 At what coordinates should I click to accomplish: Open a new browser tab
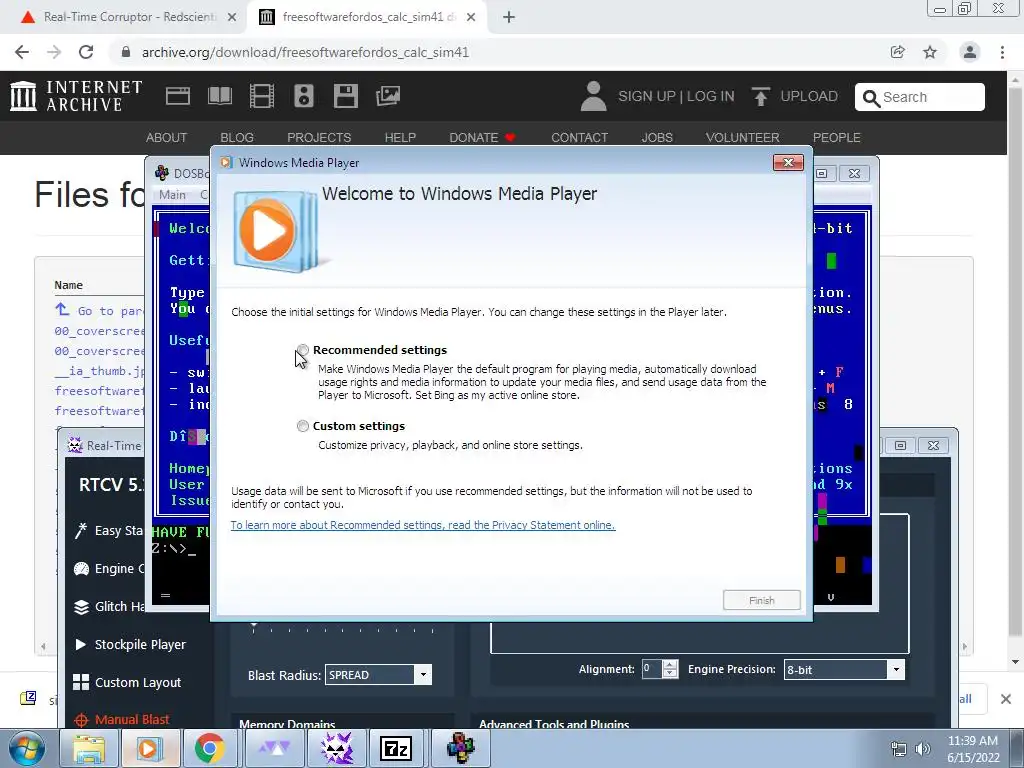coord(509,18)
